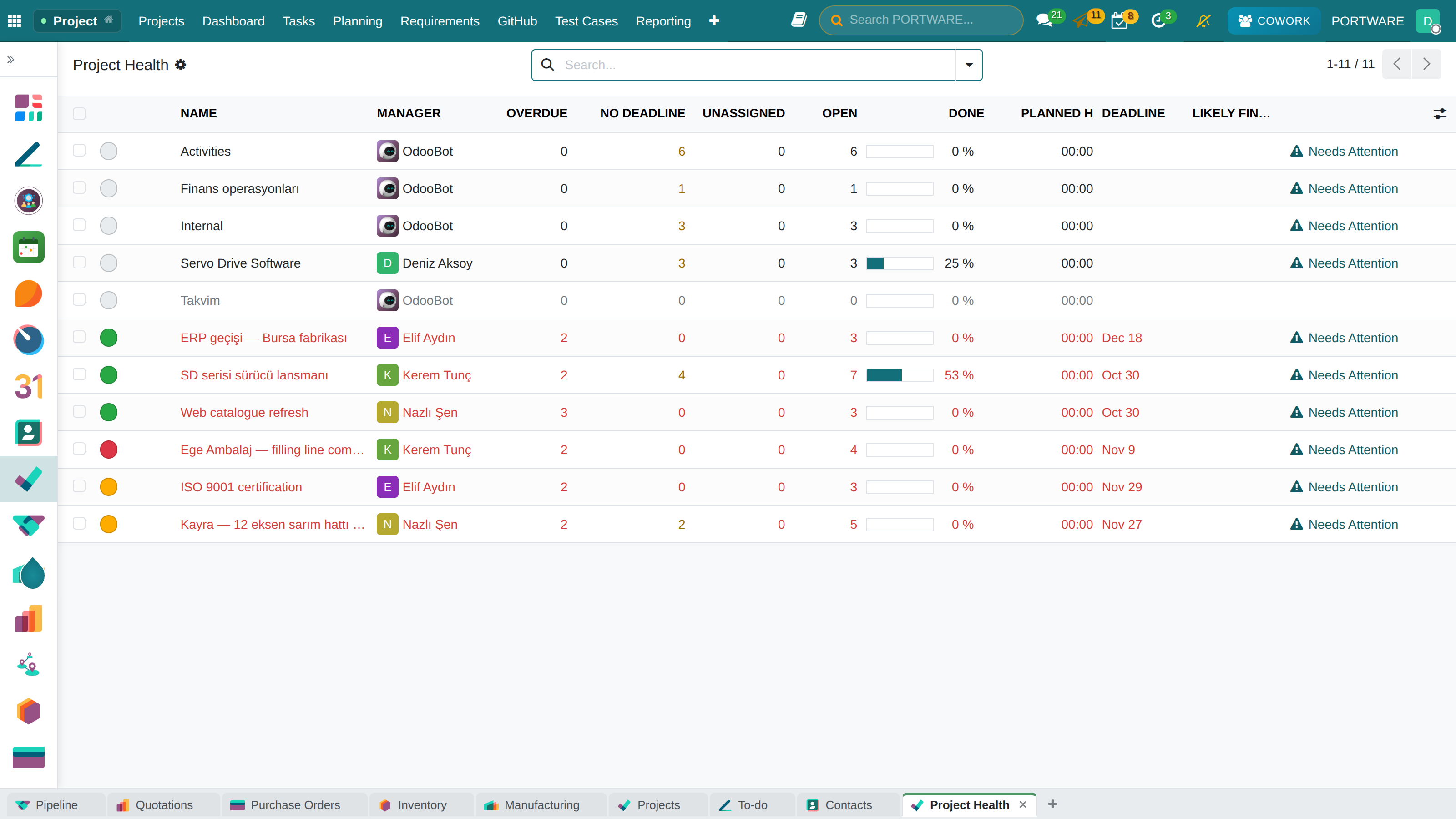Image resolution: width=1456 pixels, height=819 pixels.
Task: Close the Project Health bottom tab
Action: [1022, 804]
